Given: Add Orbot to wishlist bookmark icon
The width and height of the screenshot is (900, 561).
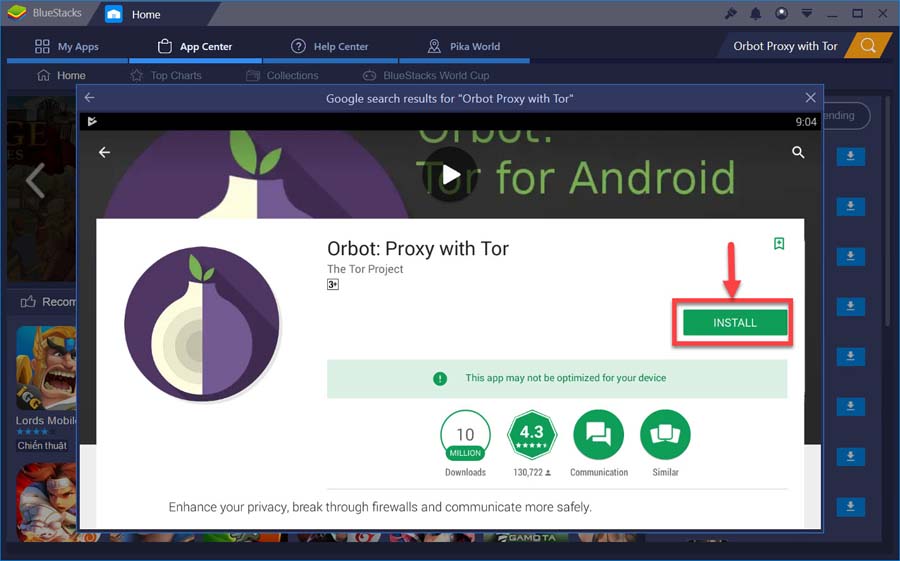Looking at the screenshot, I should (x=779, y=243).
